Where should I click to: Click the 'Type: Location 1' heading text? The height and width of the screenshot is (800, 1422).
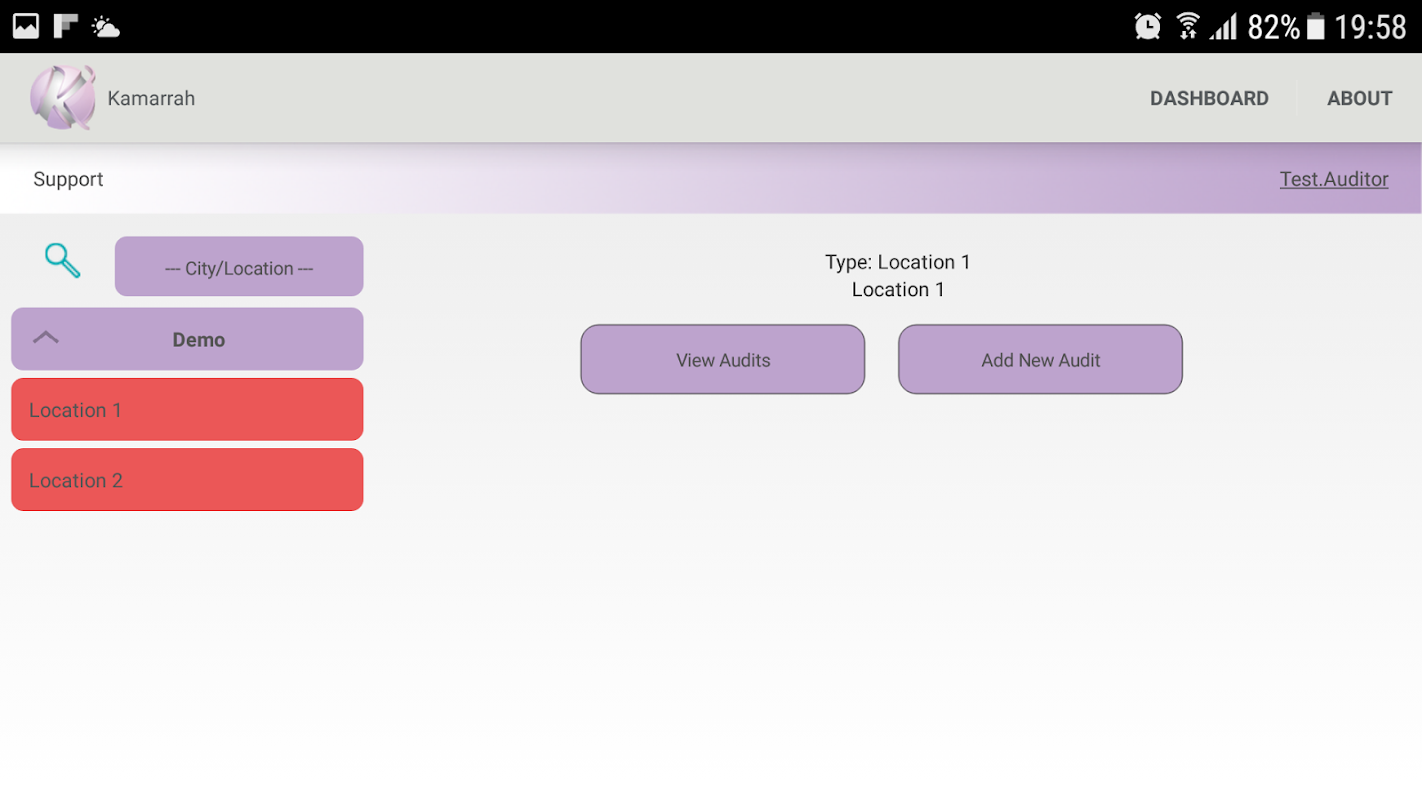pos(898,262)
